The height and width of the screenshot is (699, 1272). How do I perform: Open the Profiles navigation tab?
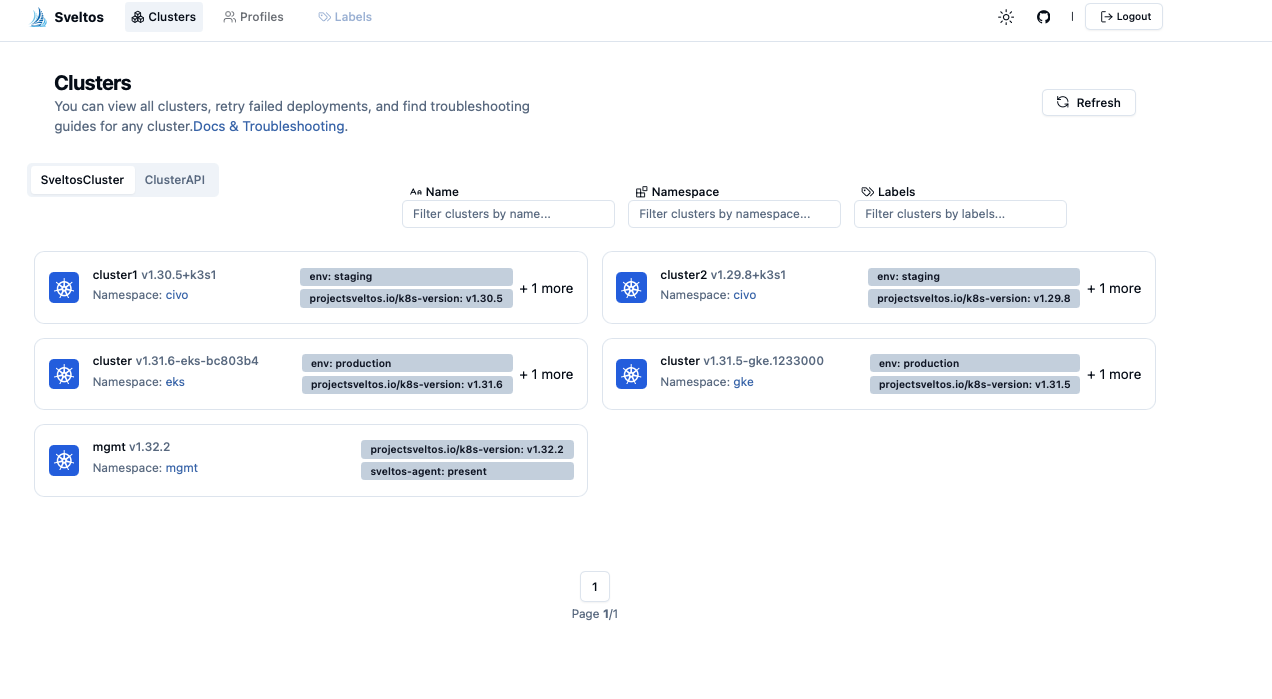coord(253,17)
